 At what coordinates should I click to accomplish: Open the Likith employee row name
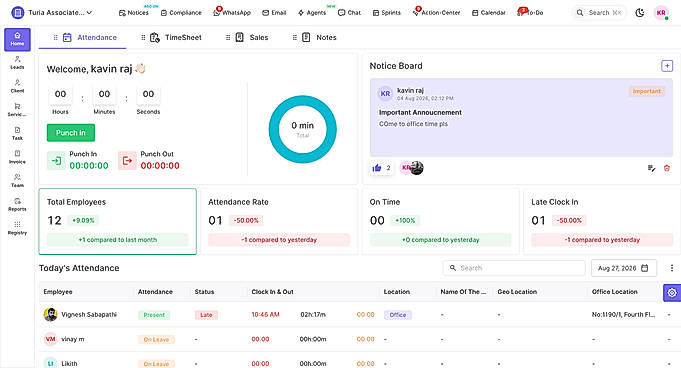coord(69,363)
